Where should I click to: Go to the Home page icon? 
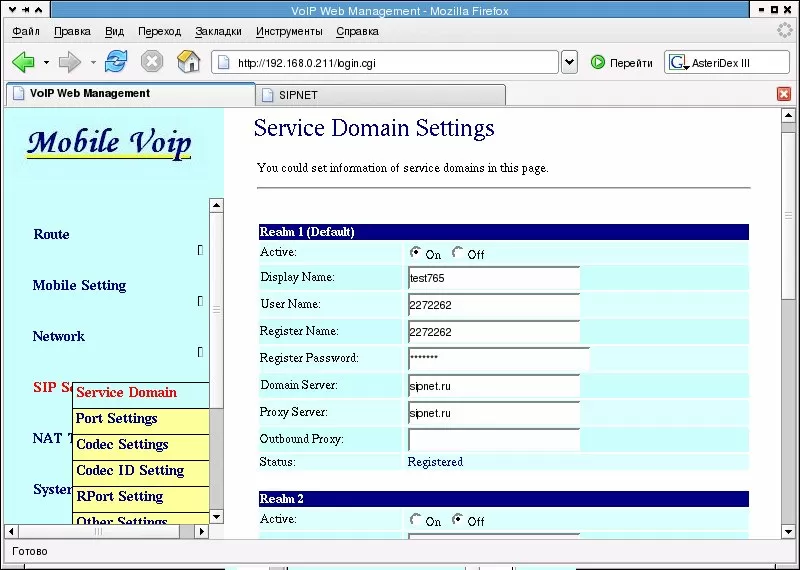(188, 62)
